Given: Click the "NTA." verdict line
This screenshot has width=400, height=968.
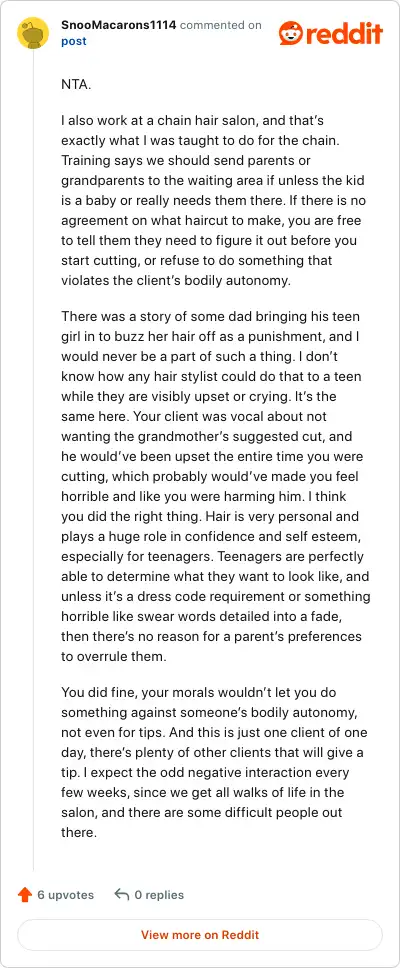Looking at the screenshot, I should tap(76, 85).
